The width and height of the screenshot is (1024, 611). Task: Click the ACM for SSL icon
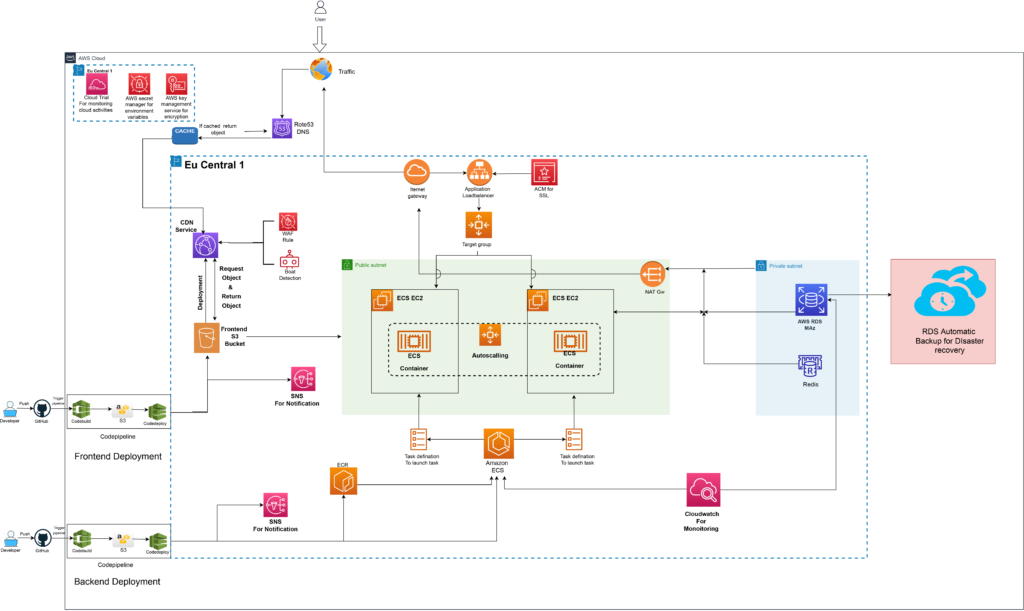coord(544,171)
